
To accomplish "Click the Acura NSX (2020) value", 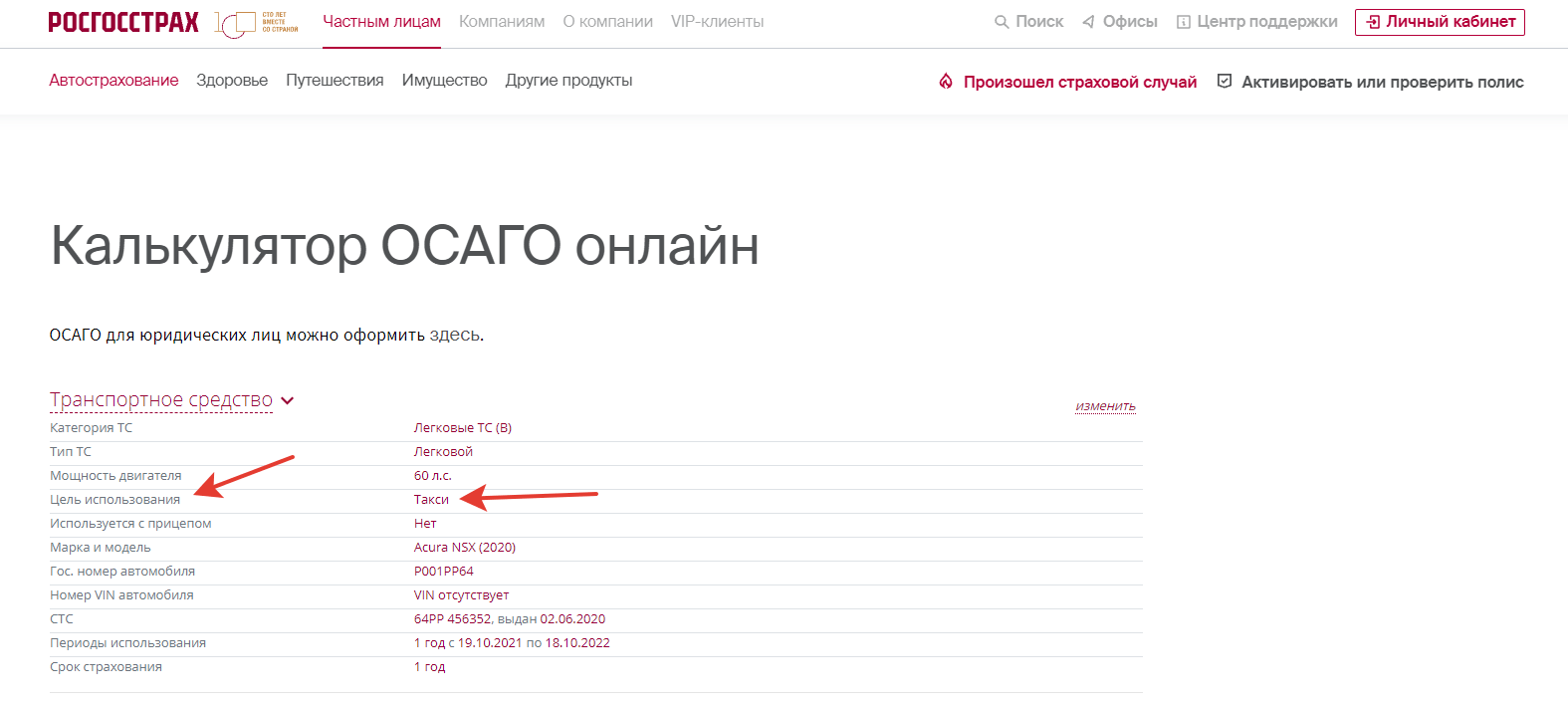I will click(x=465, y=548).
